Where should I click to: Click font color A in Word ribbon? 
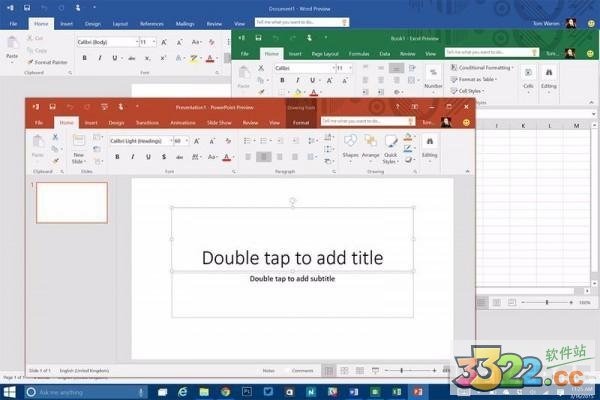(x=210, y=58)
